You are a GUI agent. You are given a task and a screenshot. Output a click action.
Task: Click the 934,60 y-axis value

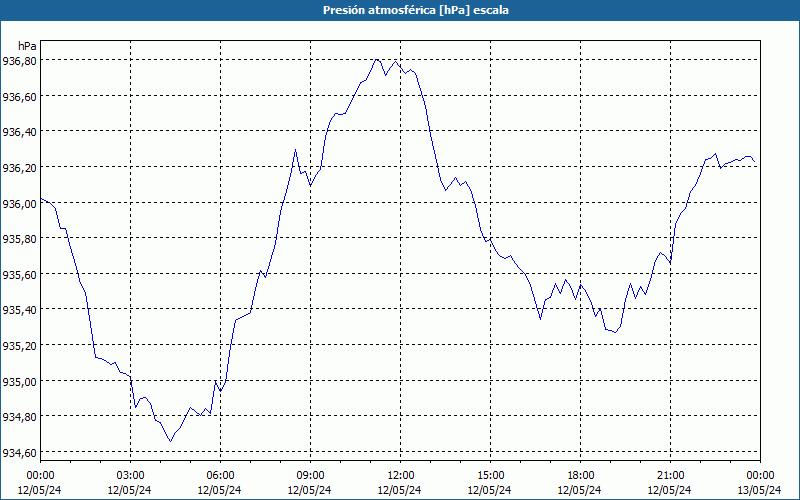click(x=19, y=453)
